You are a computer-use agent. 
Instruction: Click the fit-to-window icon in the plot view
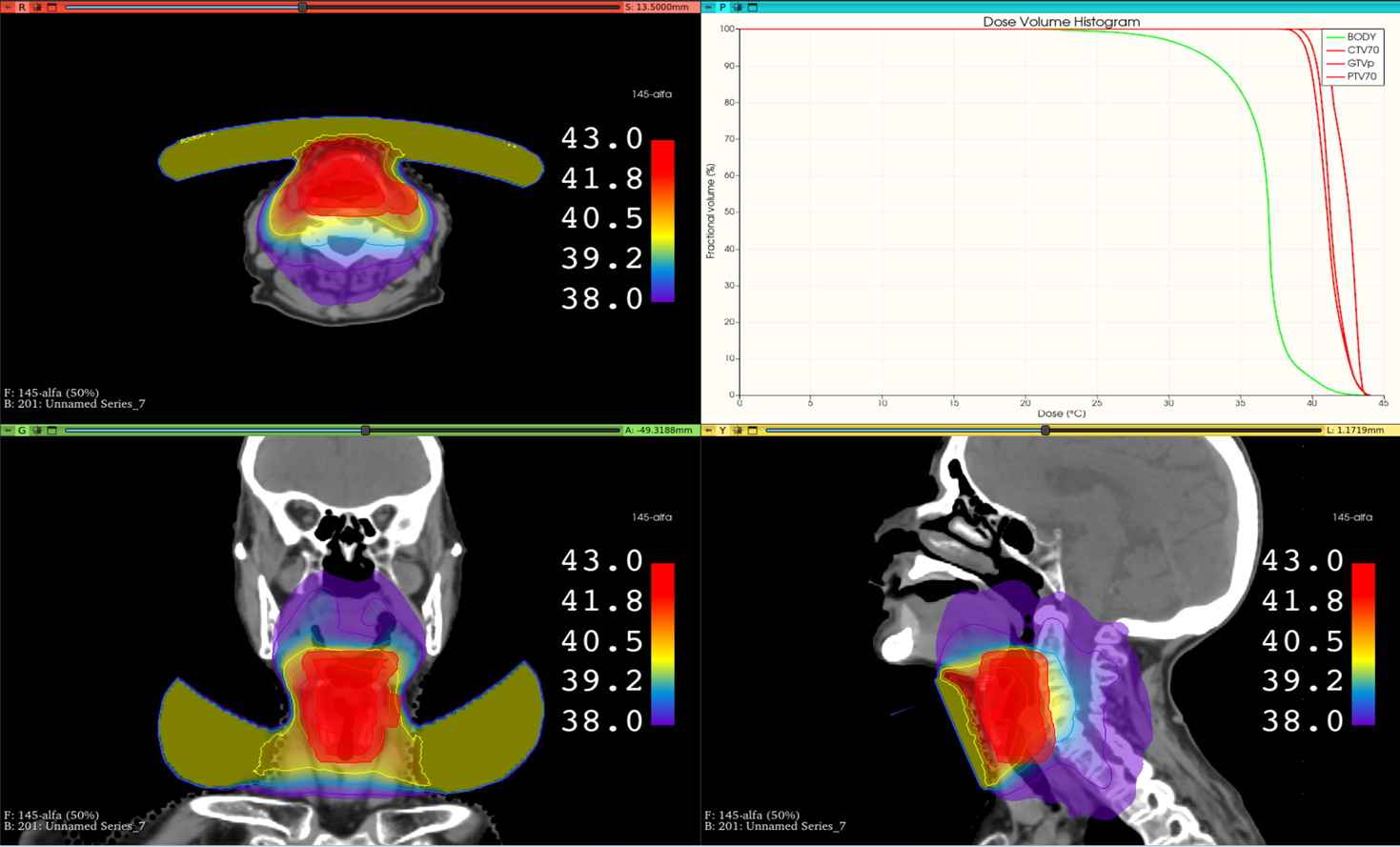click(738, 7)
